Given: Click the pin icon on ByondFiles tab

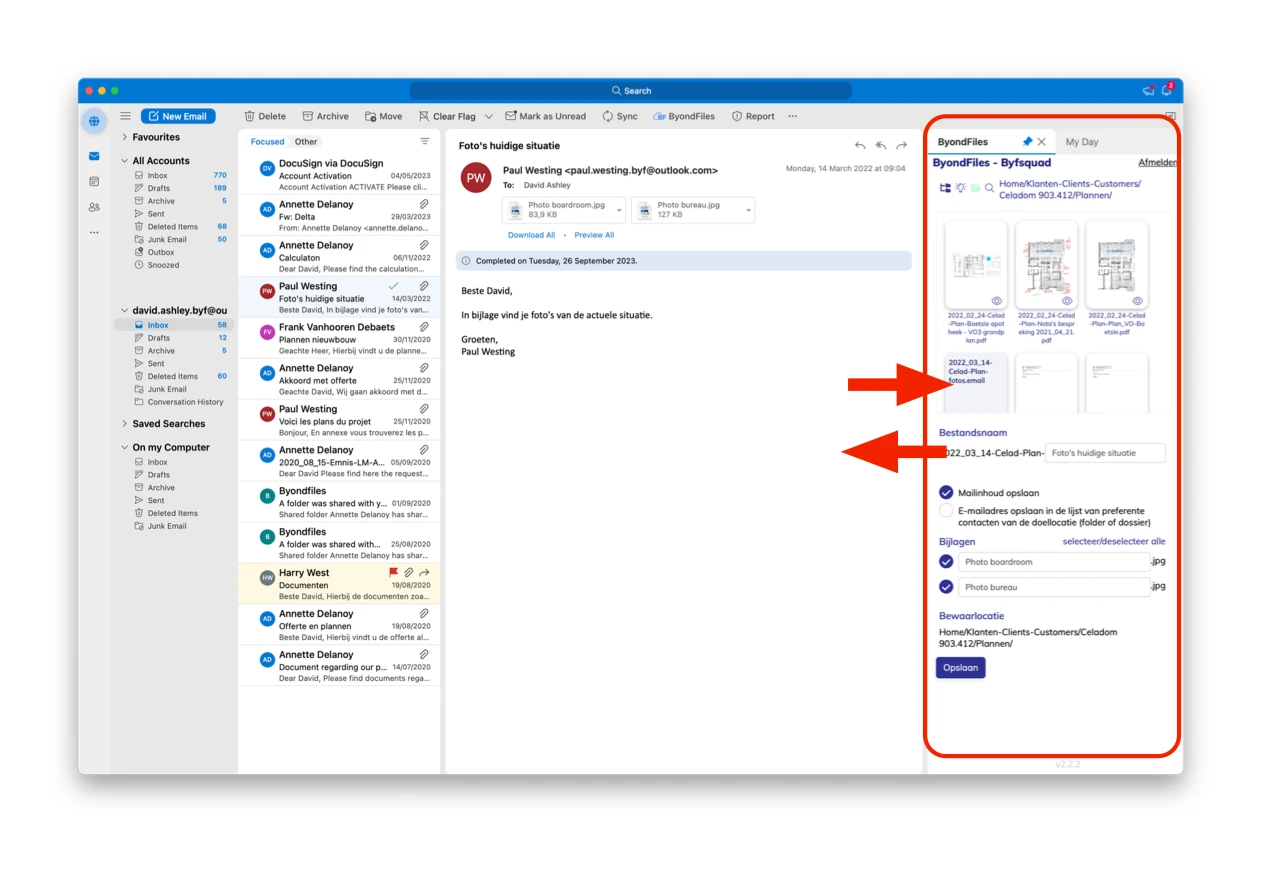Looking at the screenshot, I should point(1027,142).
